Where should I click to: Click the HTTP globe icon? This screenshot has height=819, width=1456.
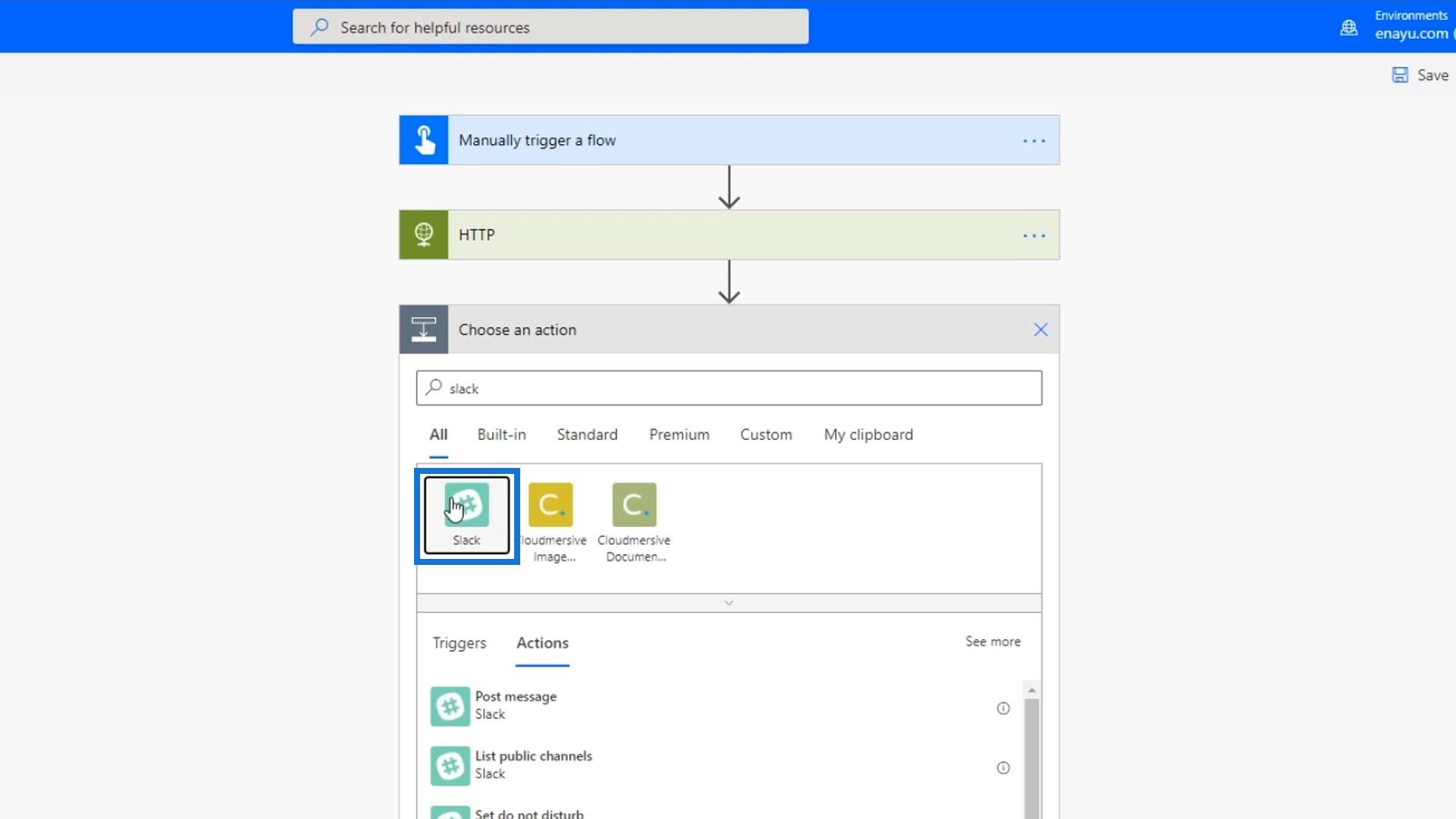tap(424, 235)
